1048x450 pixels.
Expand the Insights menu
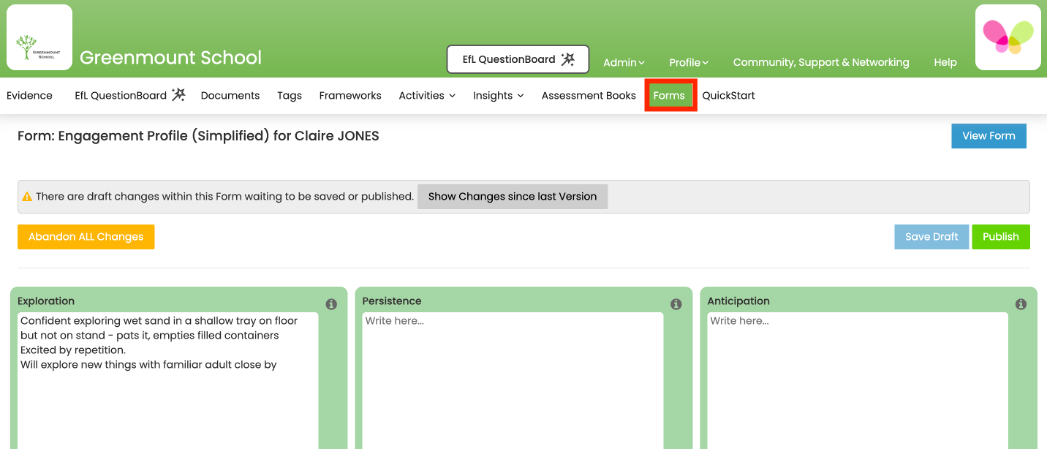click(x=498, y=96)
